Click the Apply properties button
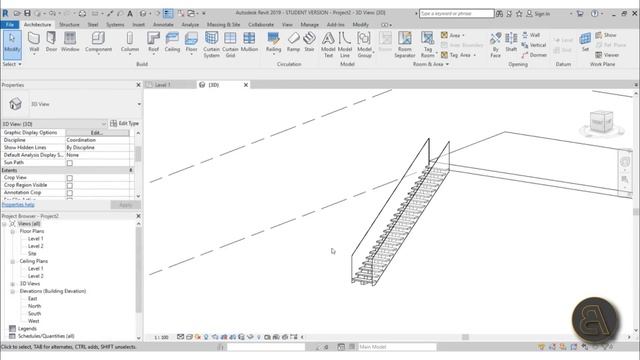 (125, 204)
